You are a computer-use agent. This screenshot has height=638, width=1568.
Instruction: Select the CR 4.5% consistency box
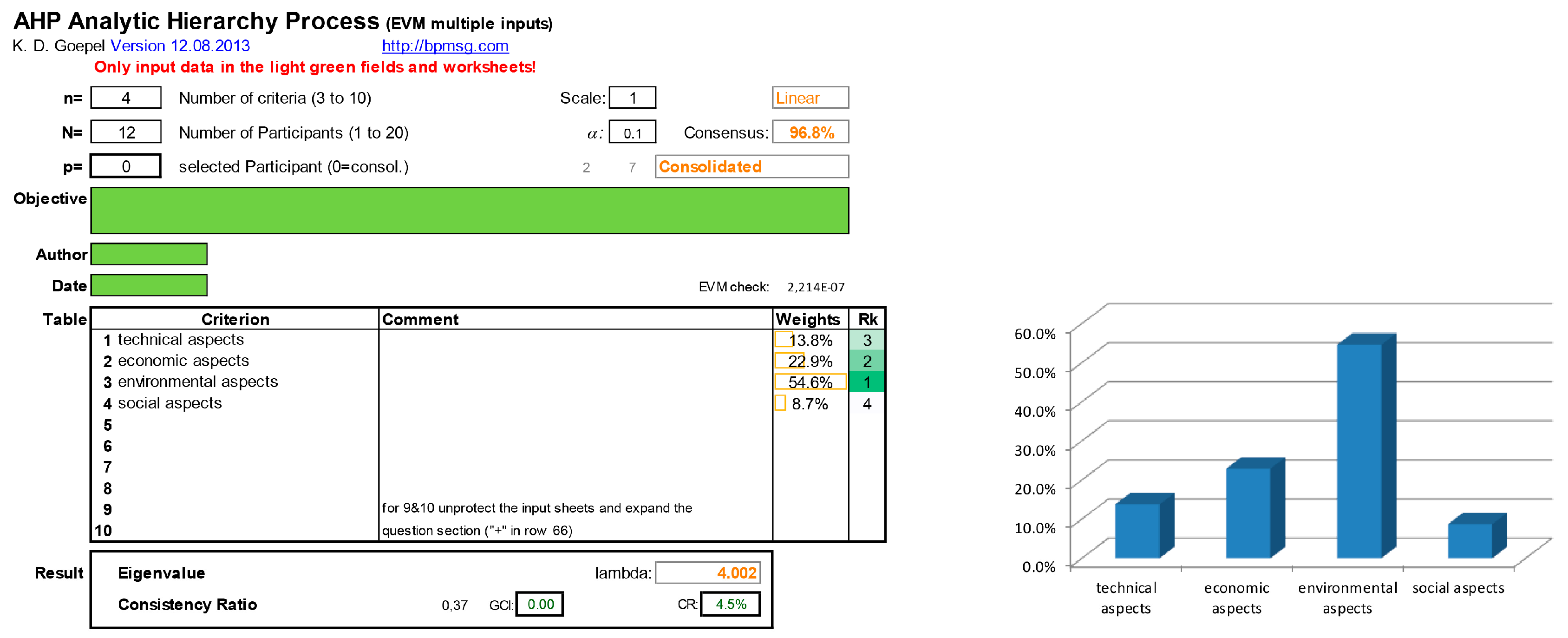pyautogui.click(x=731, y=604)
